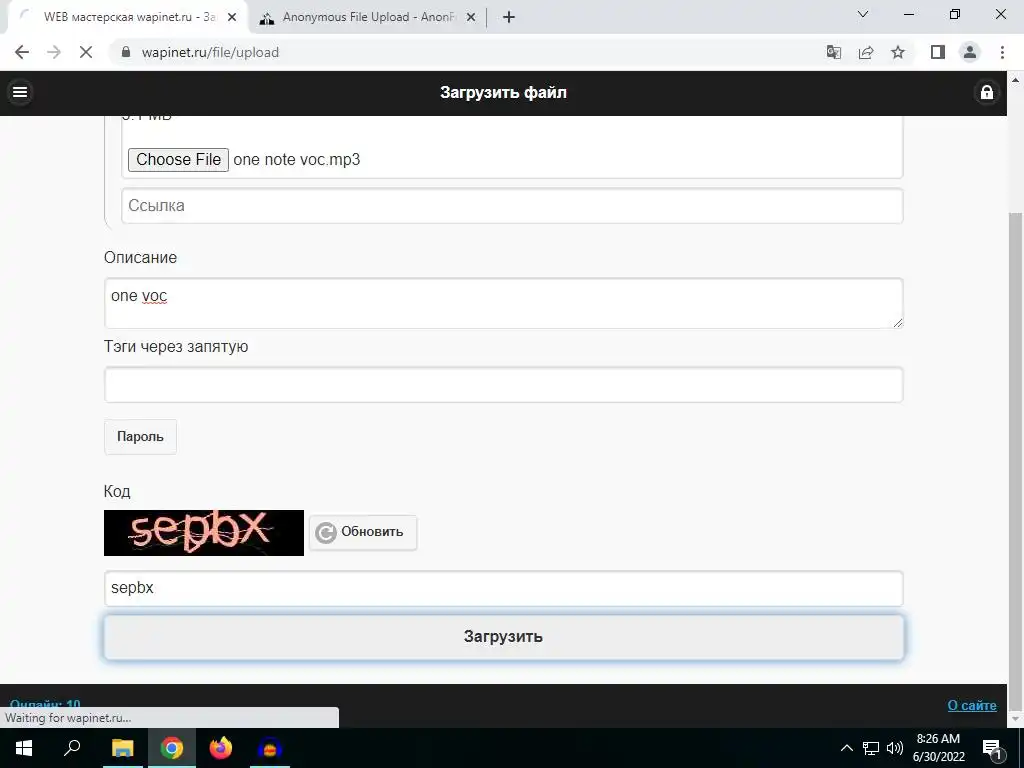Image resolution: width=1024 pixels, height=768 pixels.
Task: Open a new browser tab with plus
Action: [x=509, y=17]
